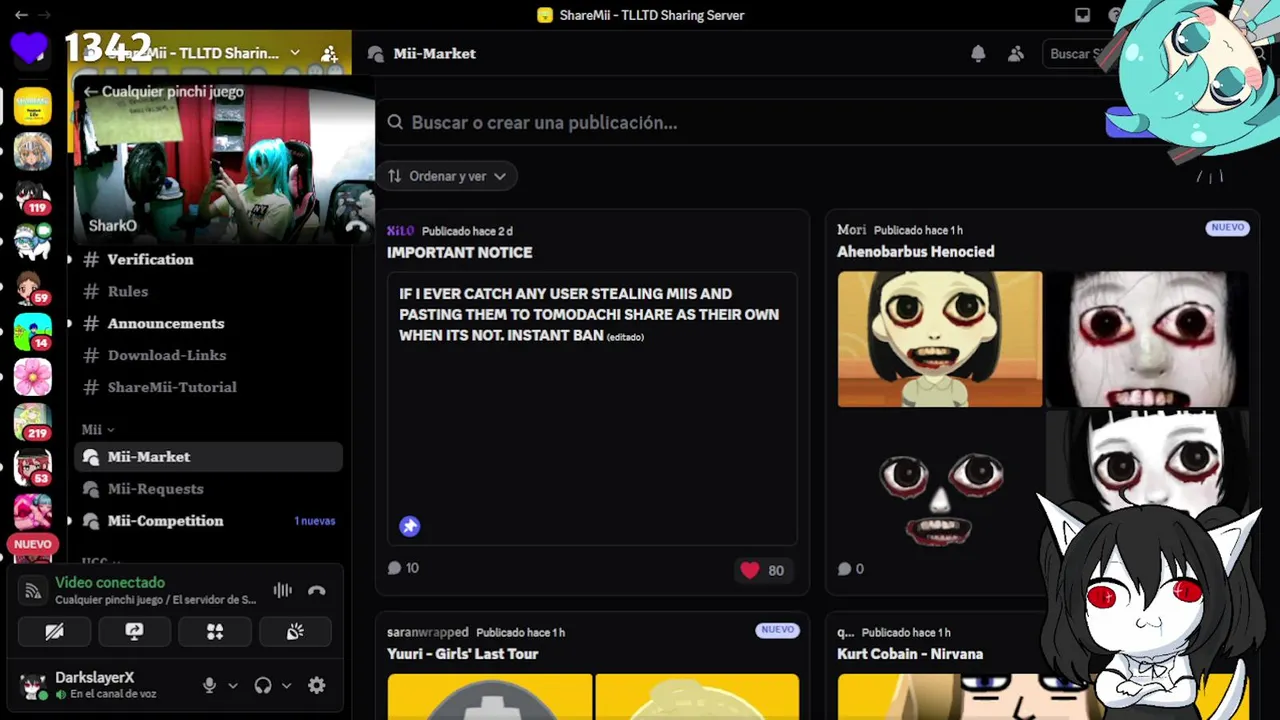Open server icon with 119 badge
This screenshot has height=720, width=1280.
tap(33, 196)
